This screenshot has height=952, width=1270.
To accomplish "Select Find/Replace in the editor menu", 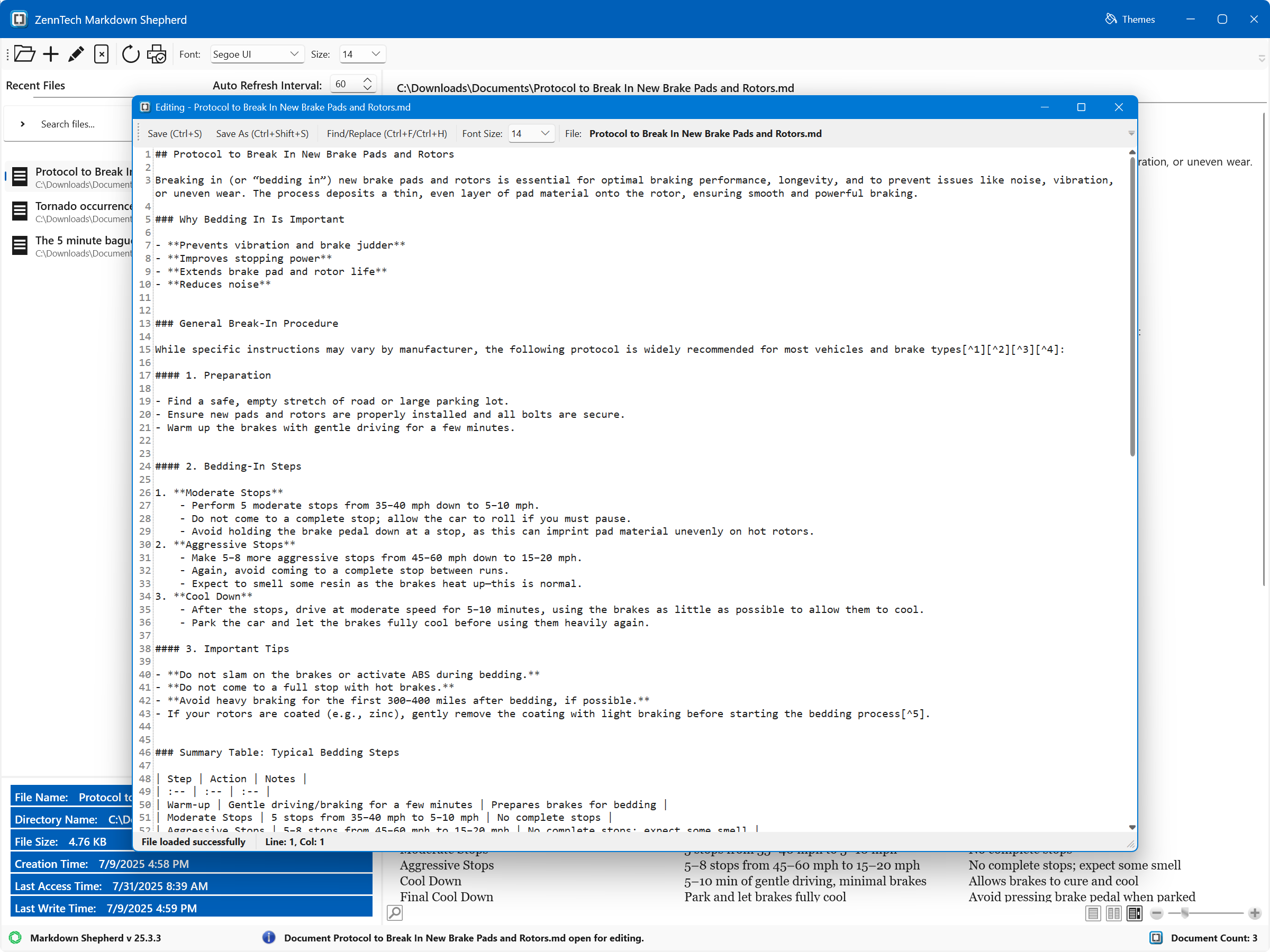I will pos(386,133).
